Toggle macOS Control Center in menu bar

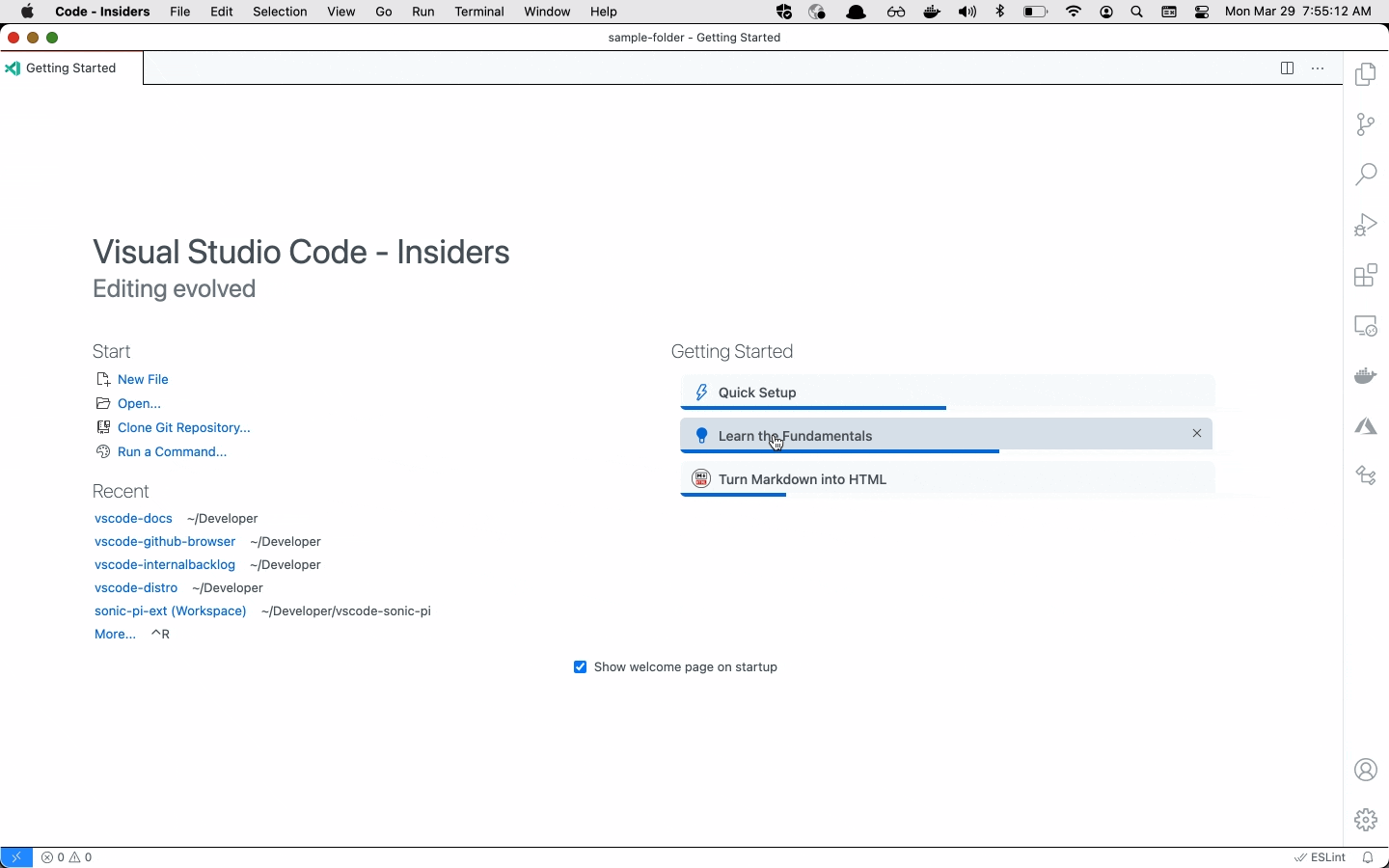tap(1204, 13)
